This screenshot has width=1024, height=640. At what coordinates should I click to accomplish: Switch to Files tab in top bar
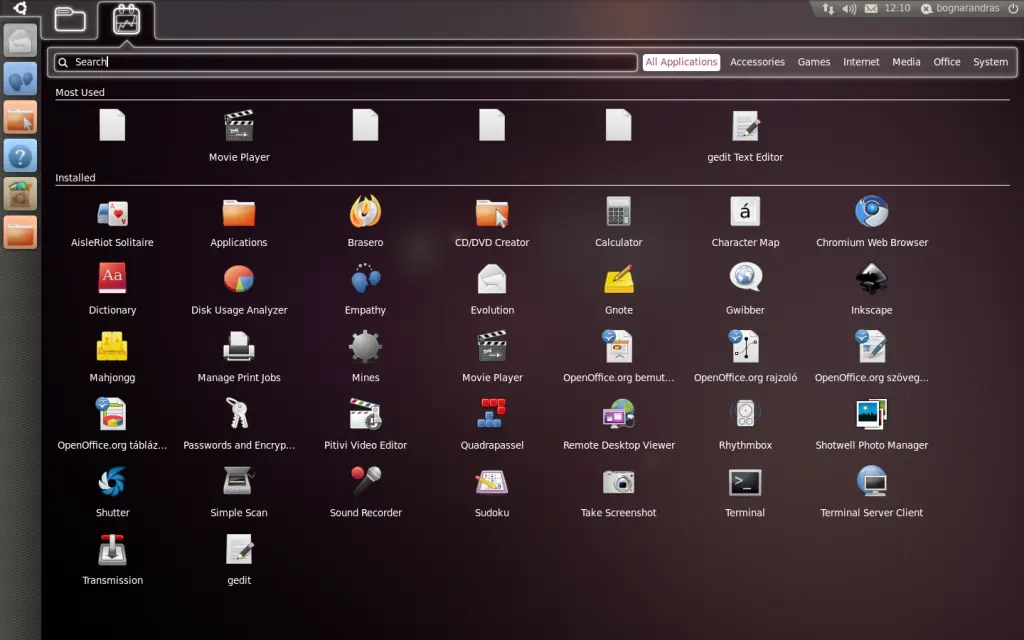click(x=70, y=20)
